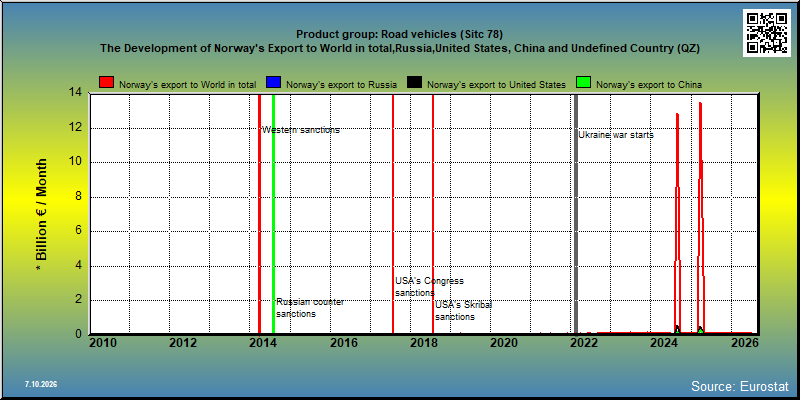Click the subtitle about Norway's Export development
This screenshot has width=800, height=400.
click(399, 48)
